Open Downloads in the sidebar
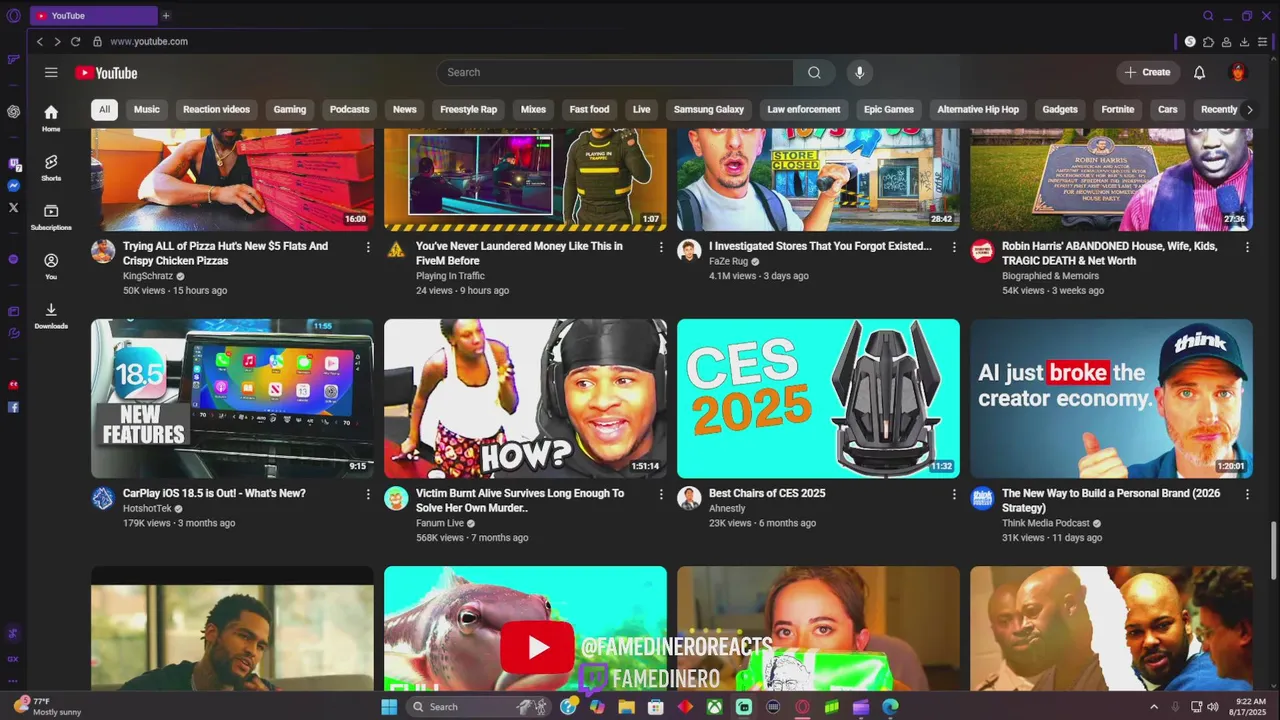 point(51,315)
